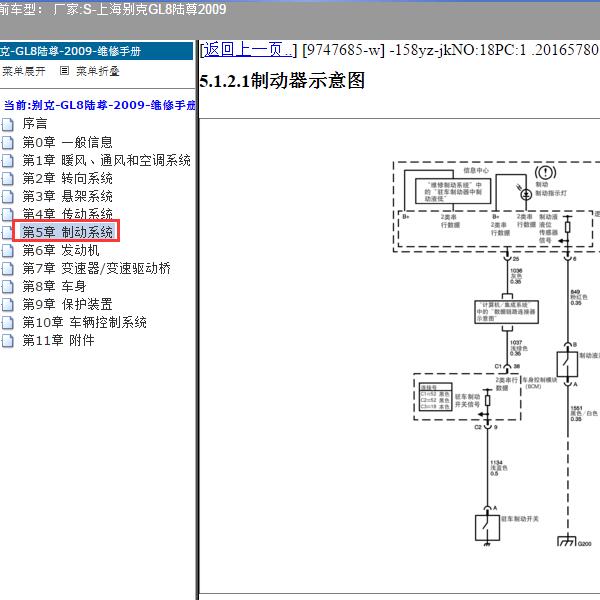Click the page icon beside 第5章
The height and width of the screenshot is (600, 600).
(6, 233)
